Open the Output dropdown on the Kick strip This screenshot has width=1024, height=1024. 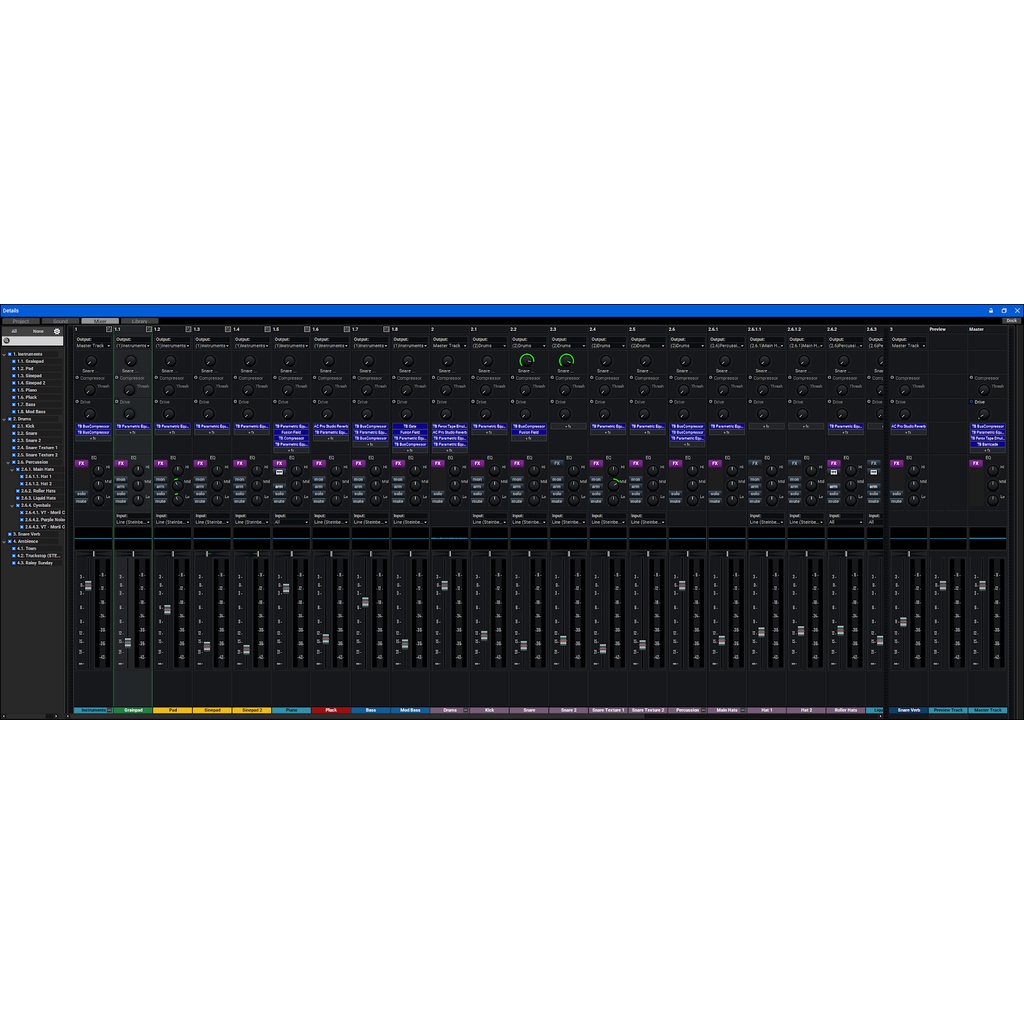tap(489, 345)
